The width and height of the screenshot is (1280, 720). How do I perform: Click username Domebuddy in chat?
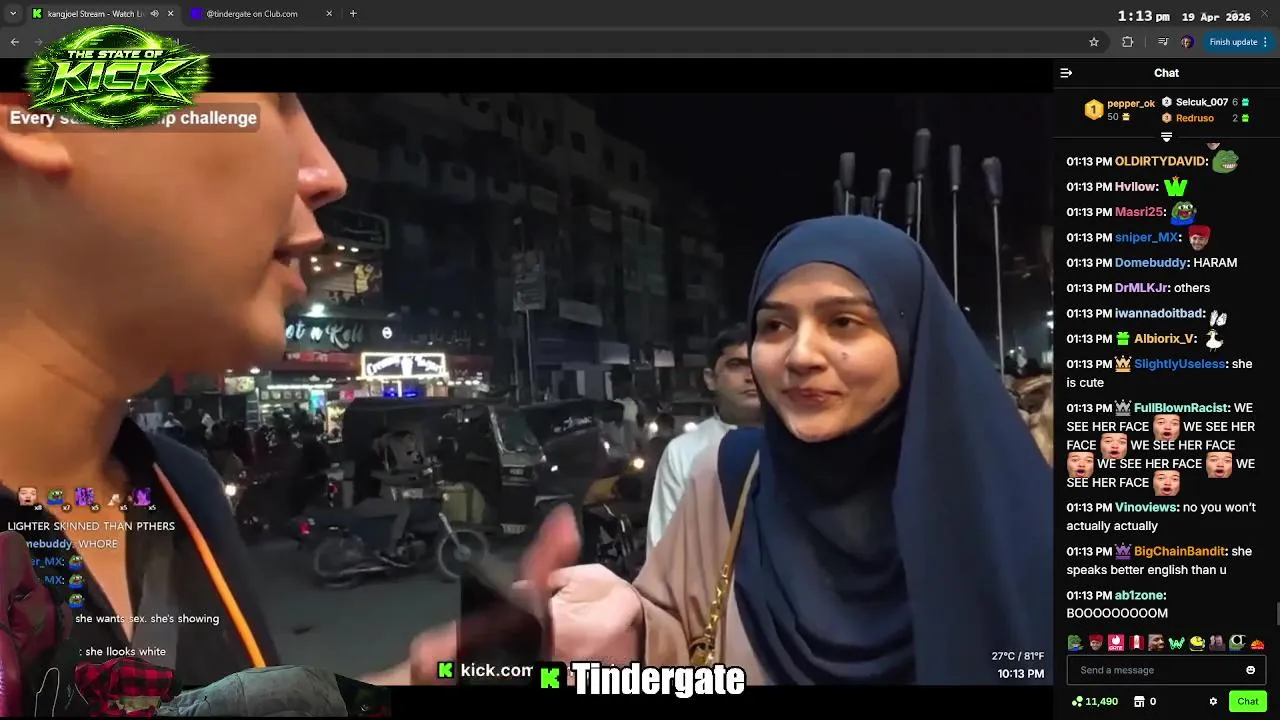pyautogui.click(x=1151, y=263)
